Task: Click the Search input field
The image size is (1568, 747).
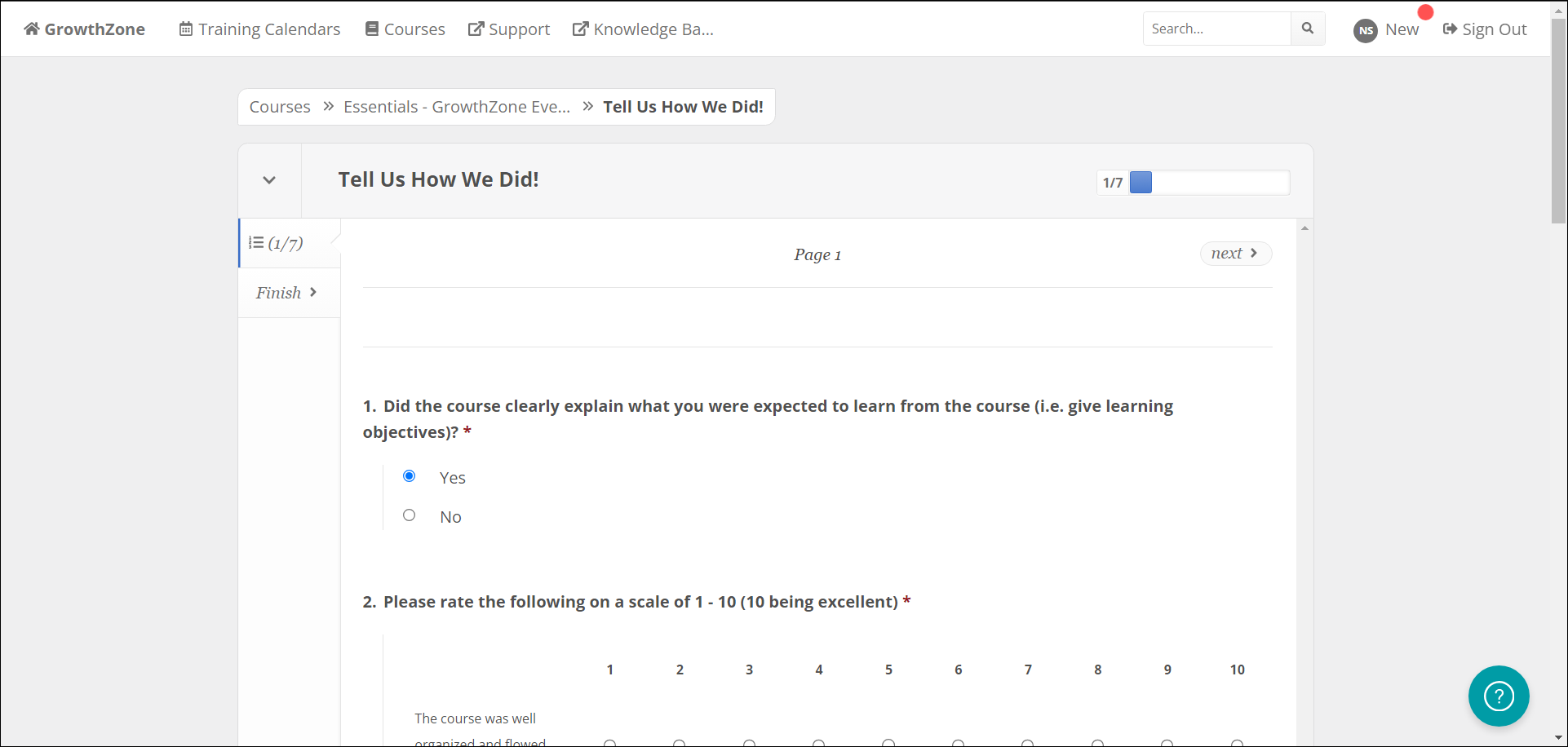Action: coord(1216,29)
